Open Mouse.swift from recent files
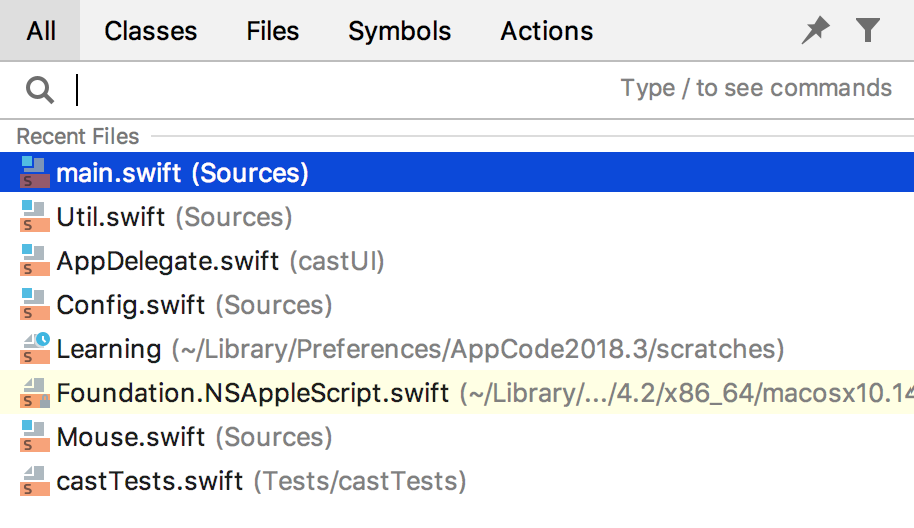The image size is (914, 528). (x=457, y=437)
